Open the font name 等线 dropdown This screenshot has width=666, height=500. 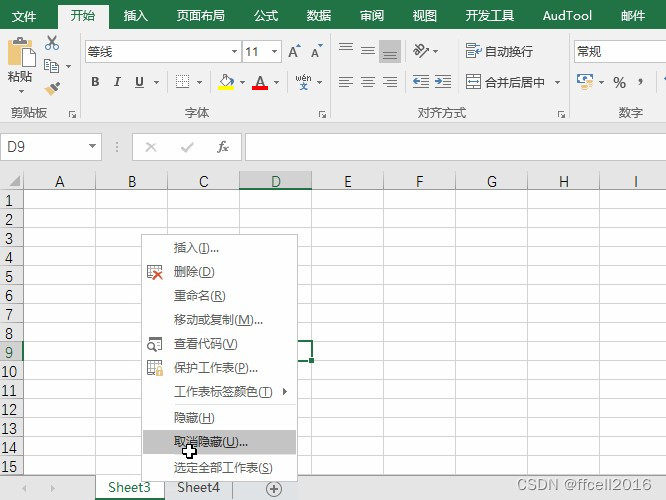tap(234, 52)
